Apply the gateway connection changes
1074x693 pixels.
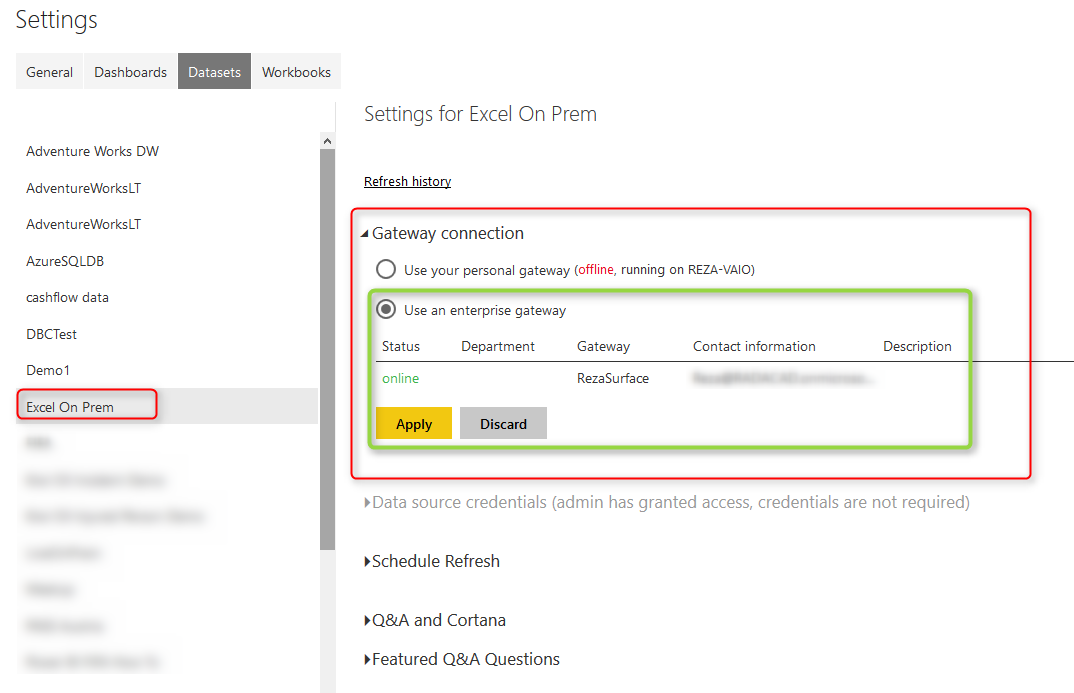(413, 423)
